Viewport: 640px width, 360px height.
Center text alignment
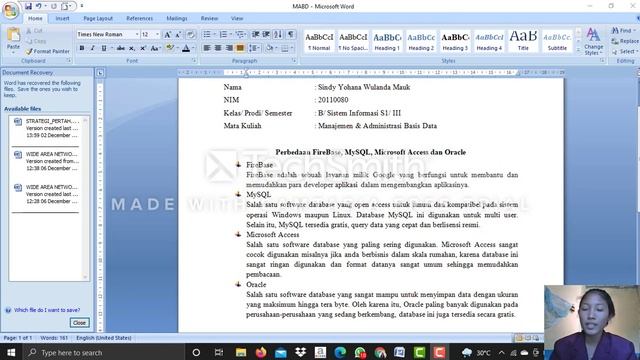point(218,48)
